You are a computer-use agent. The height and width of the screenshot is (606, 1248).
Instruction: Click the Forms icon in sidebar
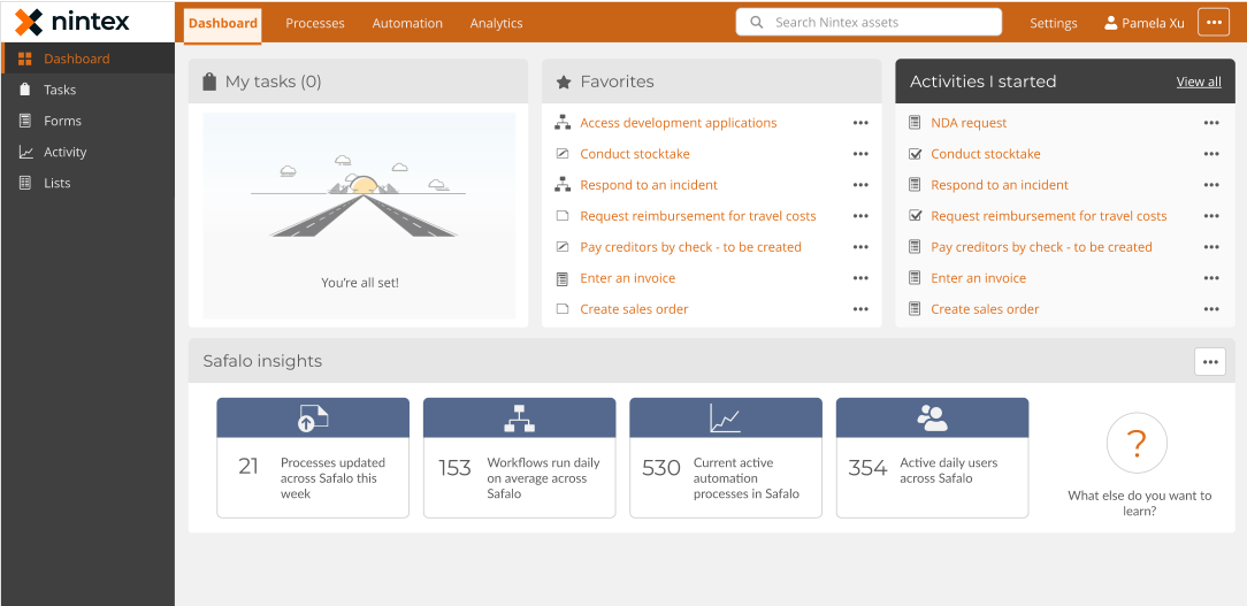(x=25, y=121)
